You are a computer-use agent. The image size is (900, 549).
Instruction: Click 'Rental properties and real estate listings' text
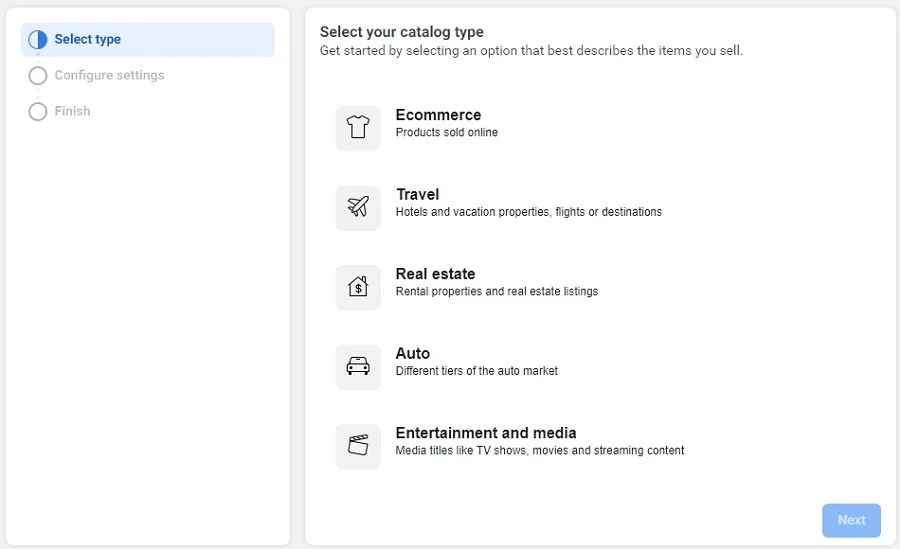pyautogui.click(x=496, y=292)
